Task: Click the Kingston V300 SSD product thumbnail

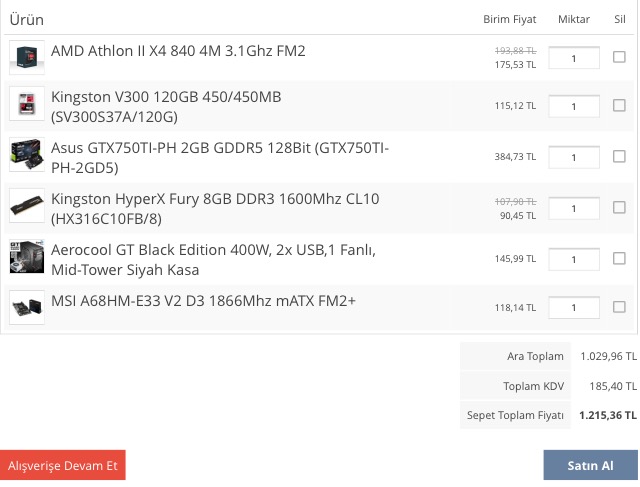Action: (x=26, y=105)
